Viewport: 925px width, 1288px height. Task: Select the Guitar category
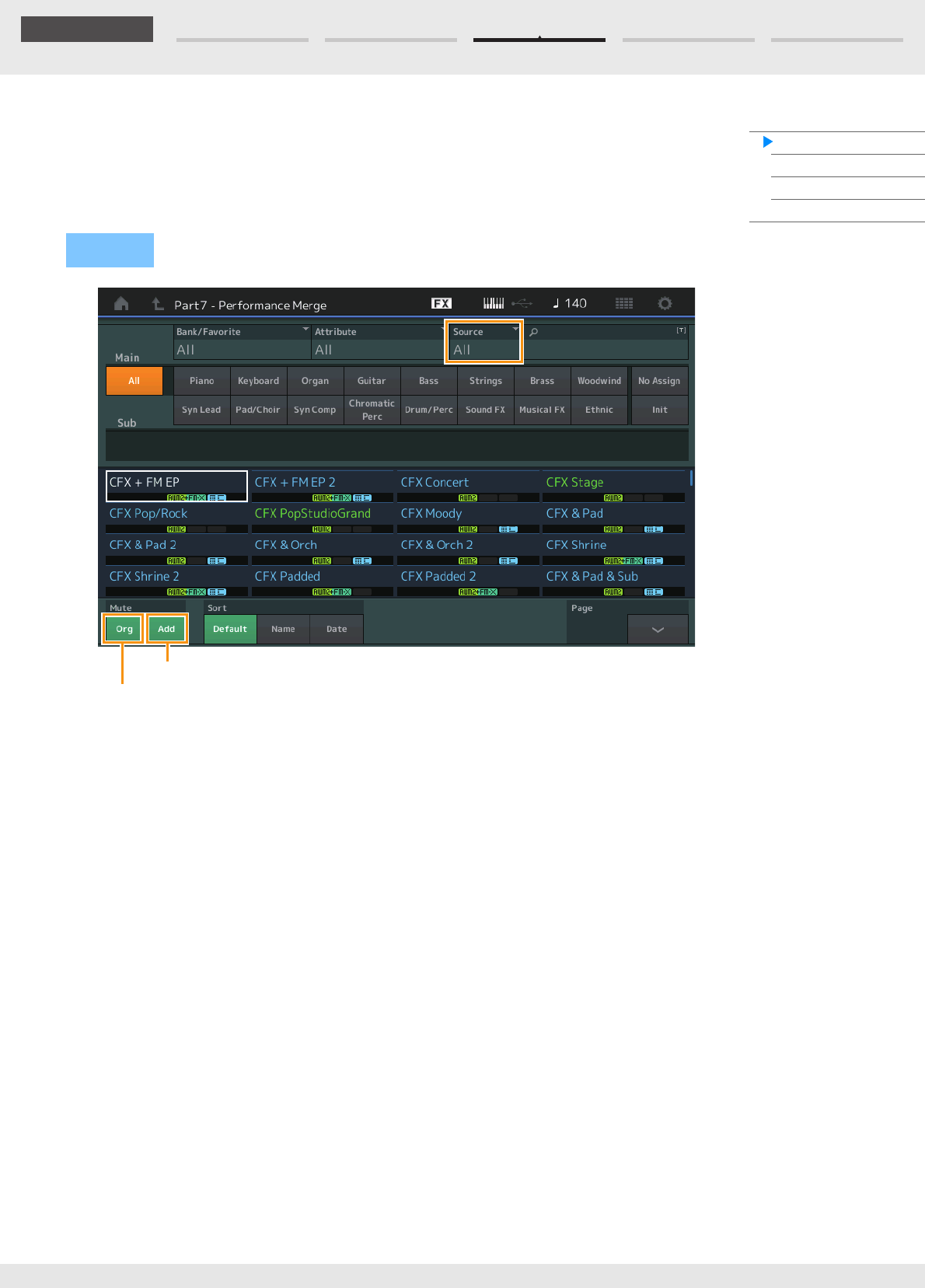click(372, 381)
